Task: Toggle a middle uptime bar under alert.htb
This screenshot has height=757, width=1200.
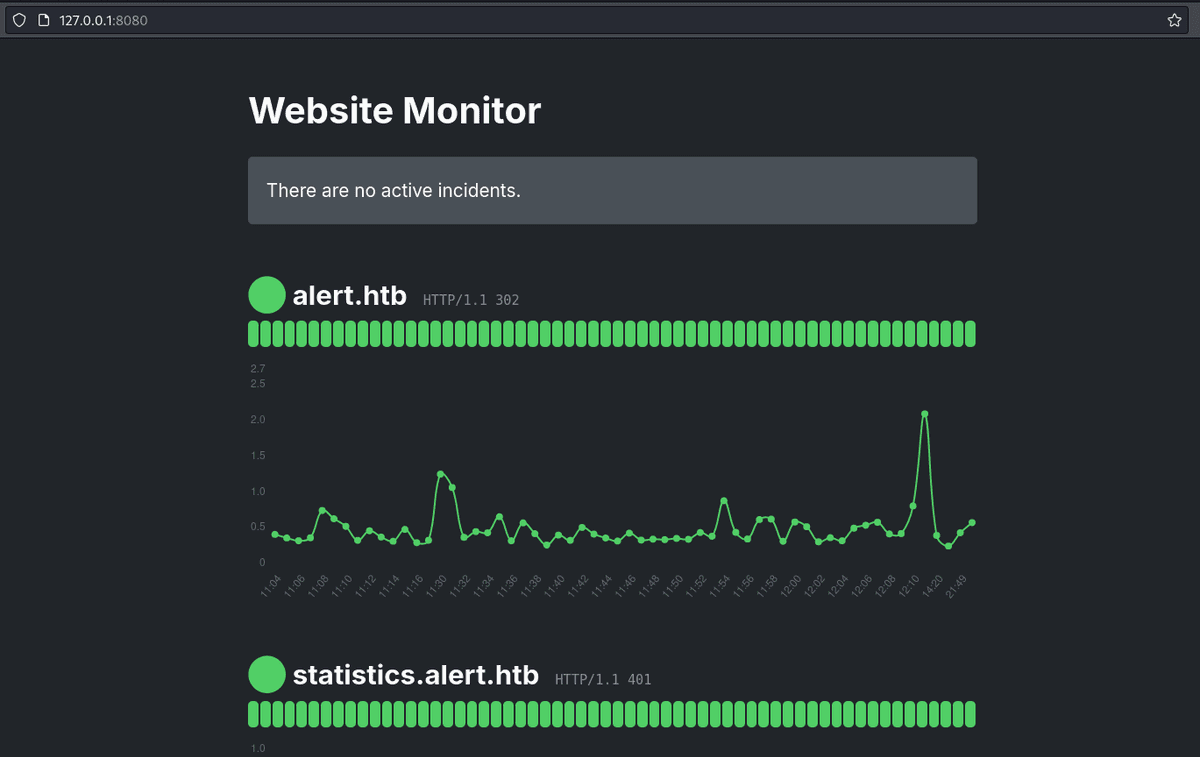Action: coord(610,333)
